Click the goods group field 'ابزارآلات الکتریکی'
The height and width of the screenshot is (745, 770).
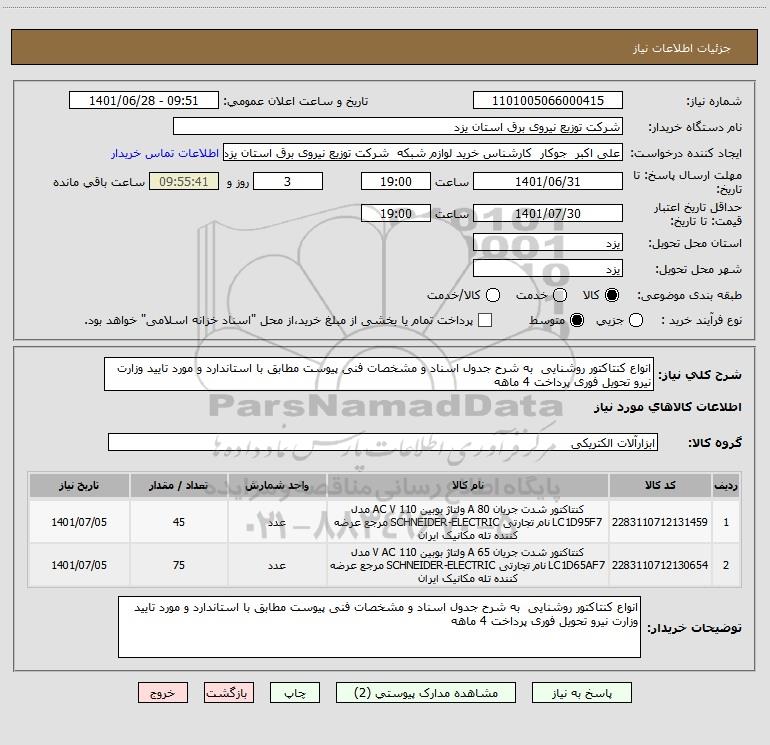pos(383,442)
